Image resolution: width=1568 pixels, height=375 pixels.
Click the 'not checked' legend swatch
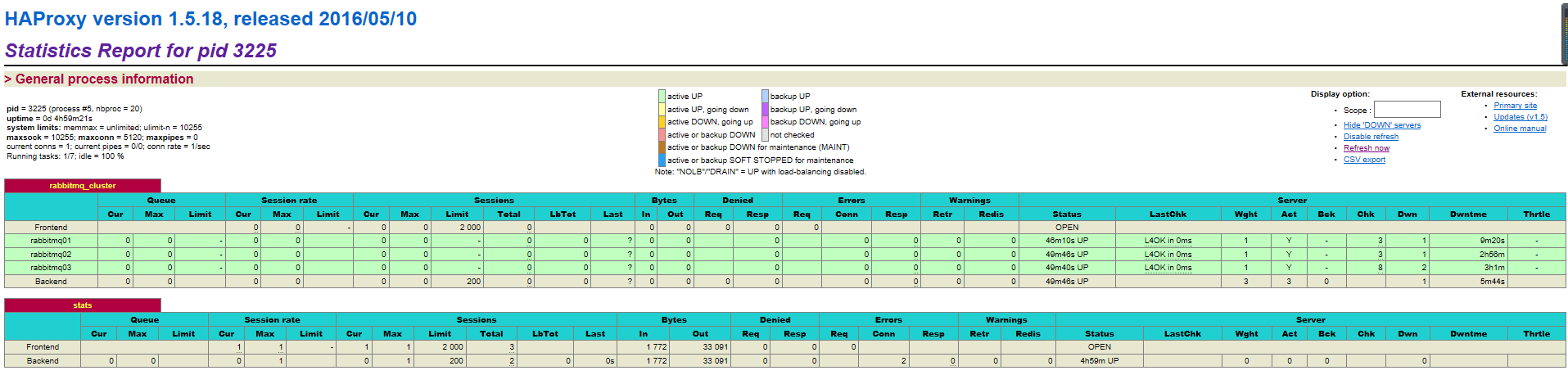[x=765, y=135]
